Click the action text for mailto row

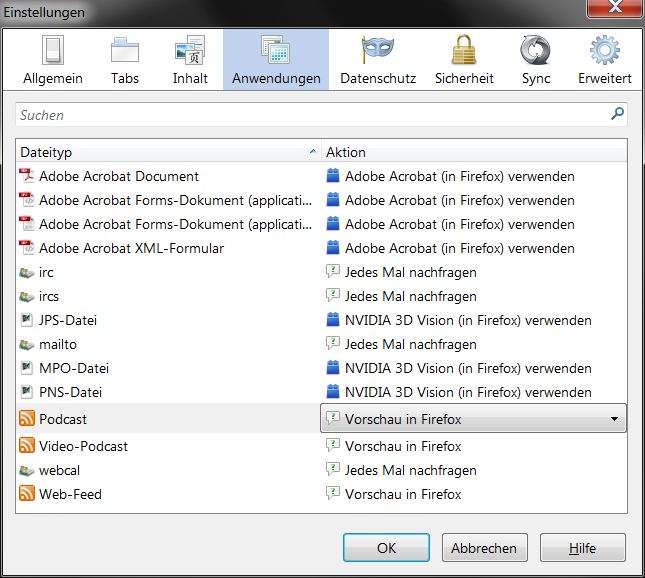411,344
